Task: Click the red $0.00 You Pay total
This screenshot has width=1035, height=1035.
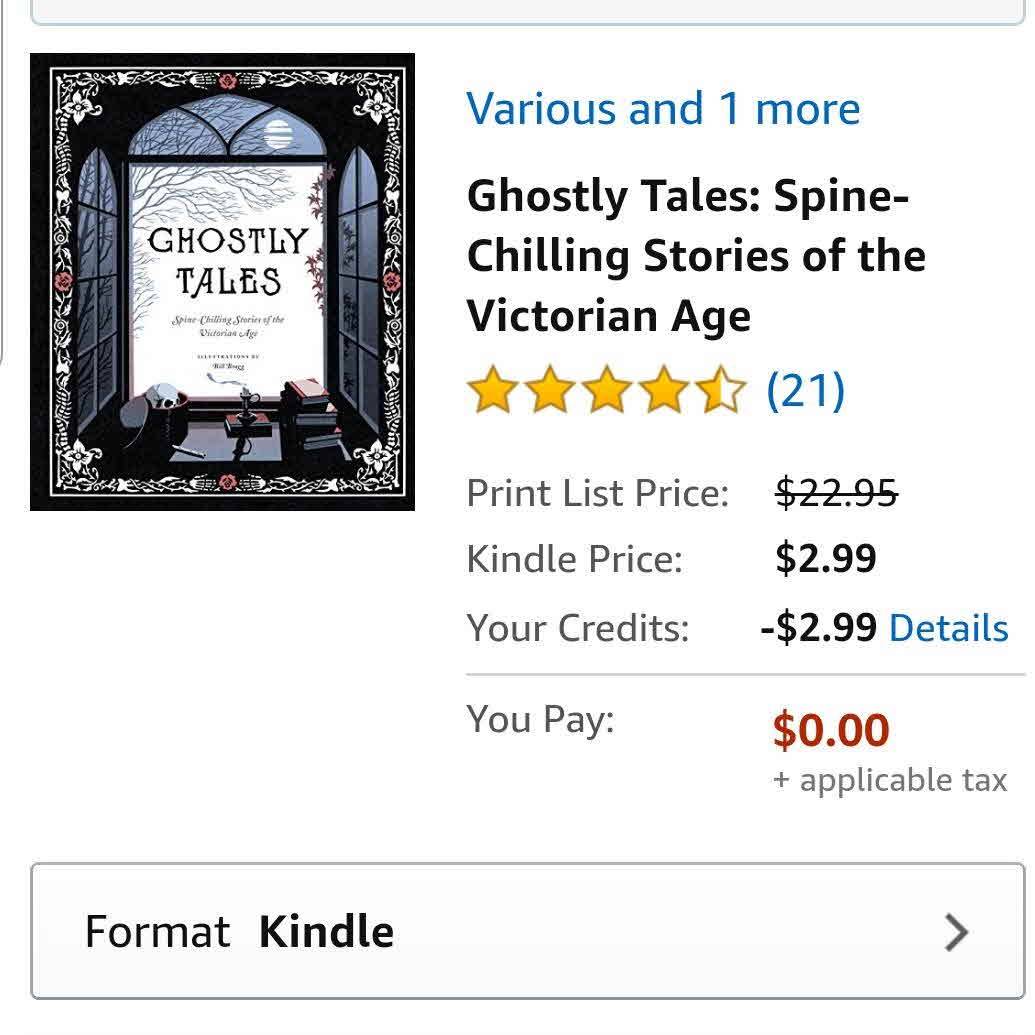Action: click(x=830, y=730)
